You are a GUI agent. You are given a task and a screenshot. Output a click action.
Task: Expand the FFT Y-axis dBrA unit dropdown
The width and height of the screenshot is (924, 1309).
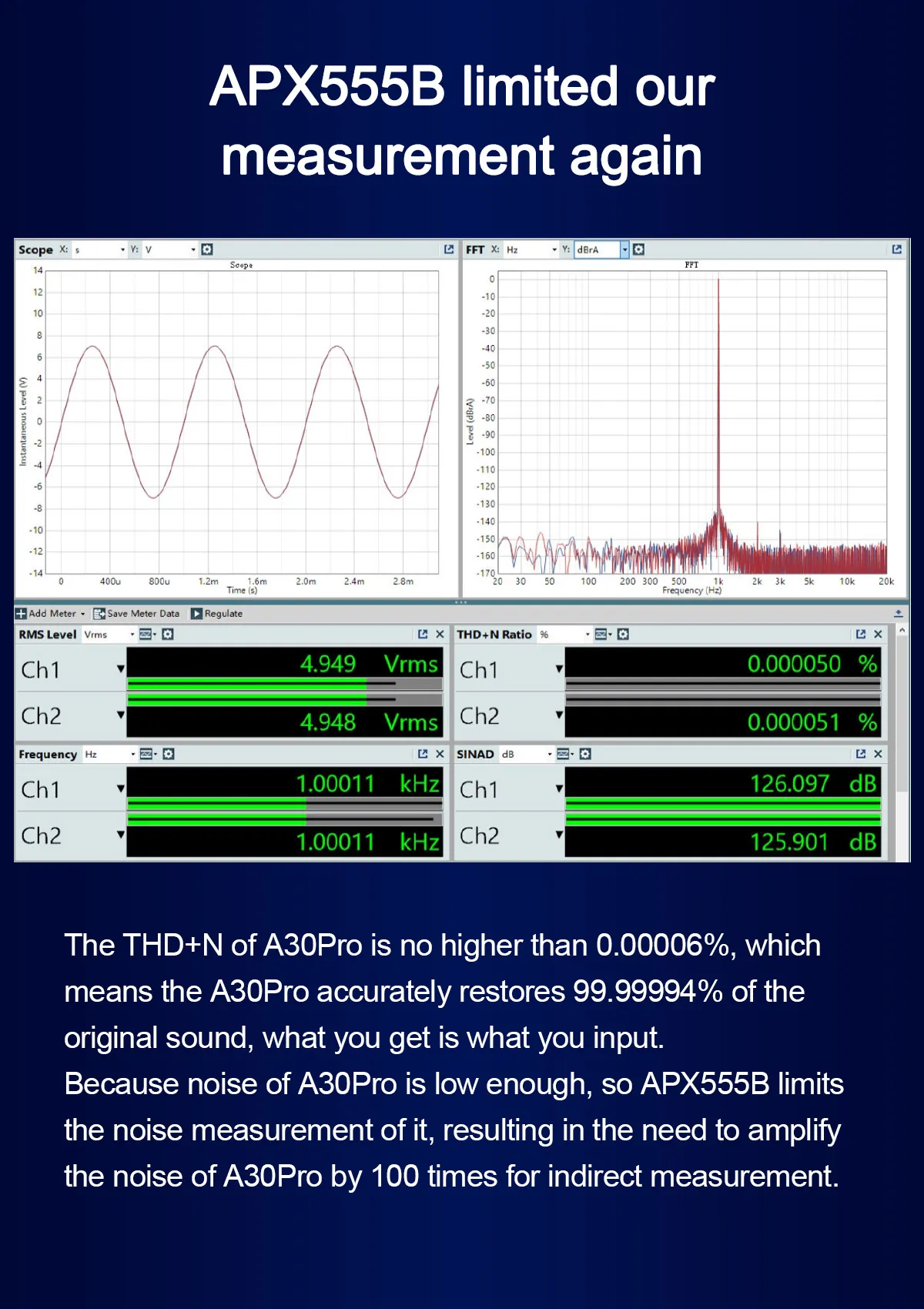[x=624, y=249]
